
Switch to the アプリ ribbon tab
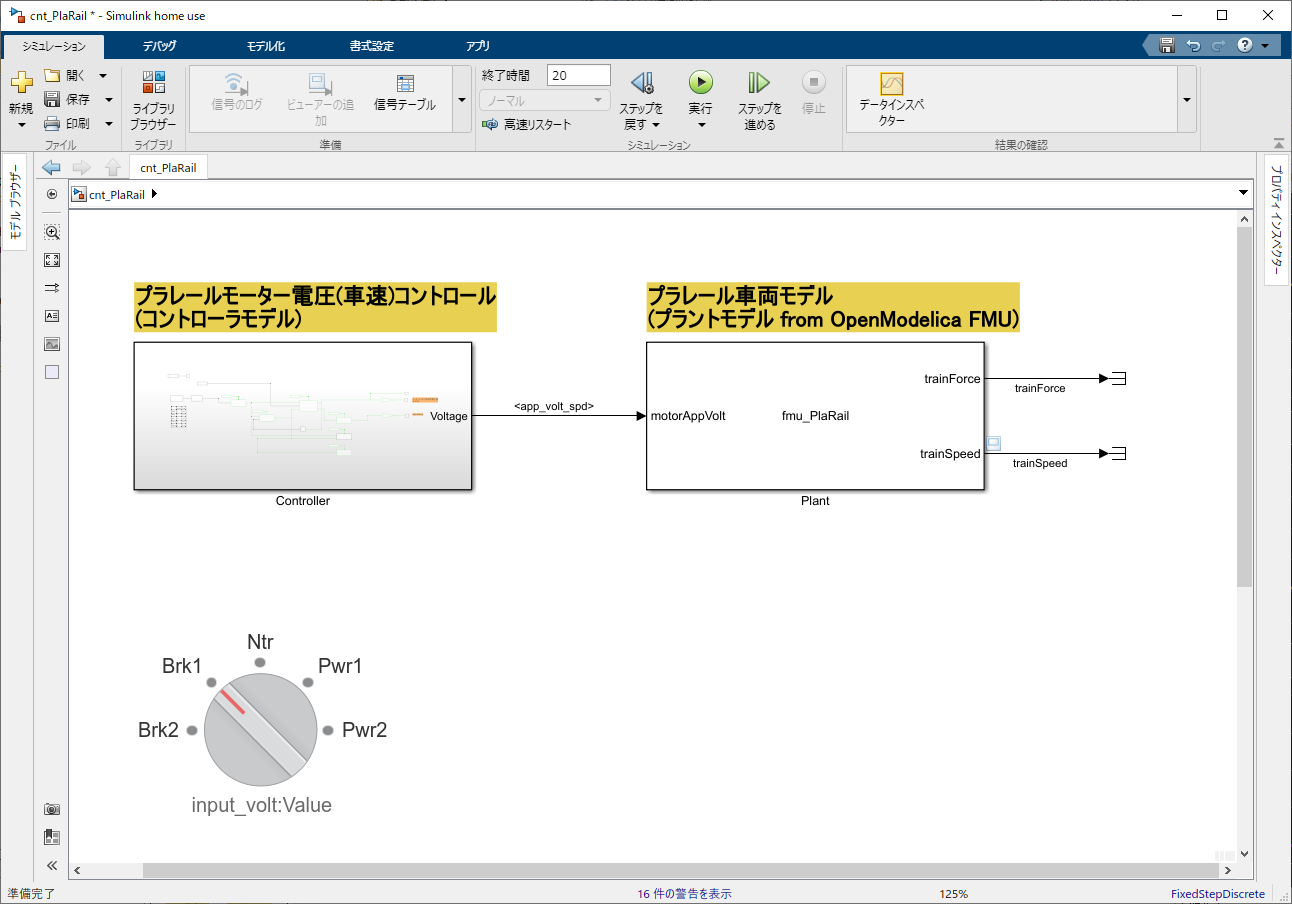pyautogui.click(x=477, y=46)
